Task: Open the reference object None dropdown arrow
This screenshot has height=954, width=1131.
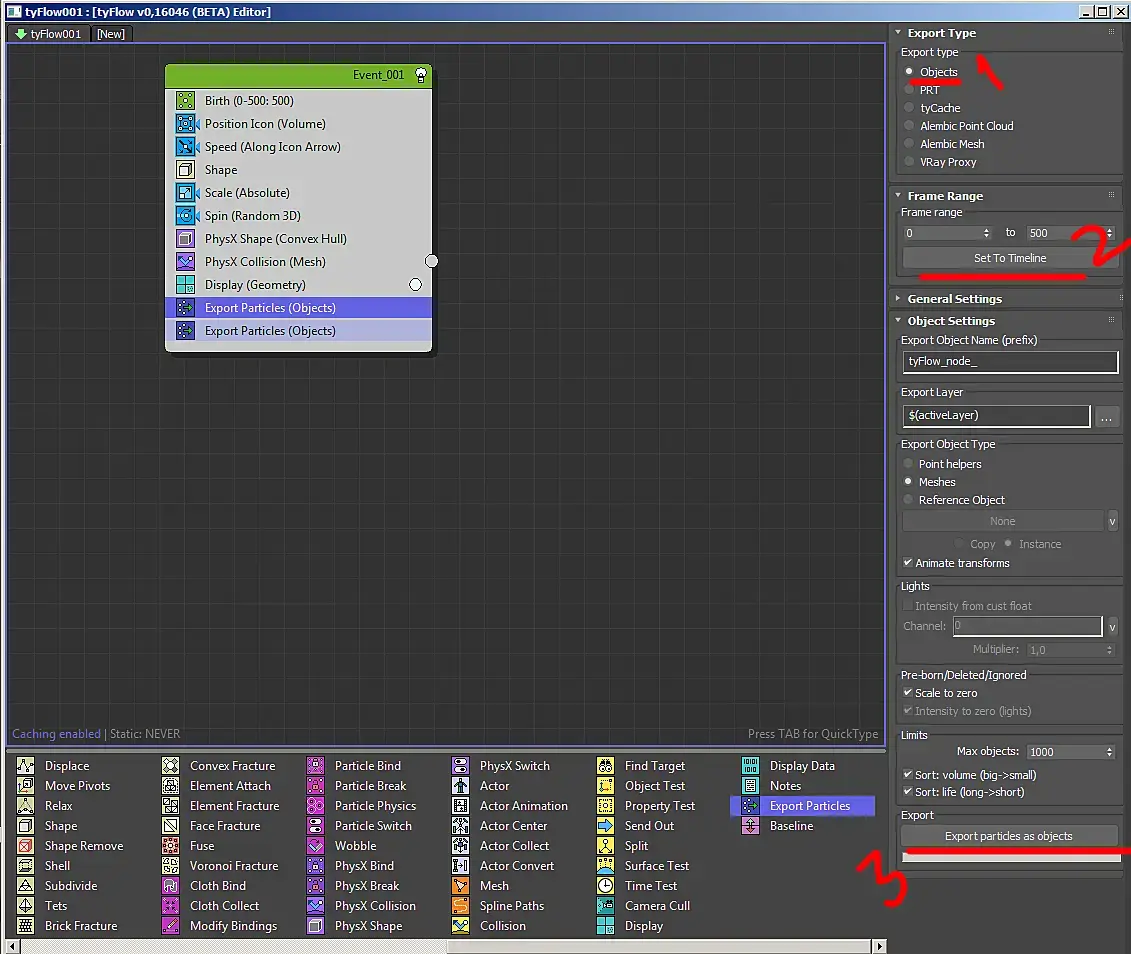Action: 1112,521
